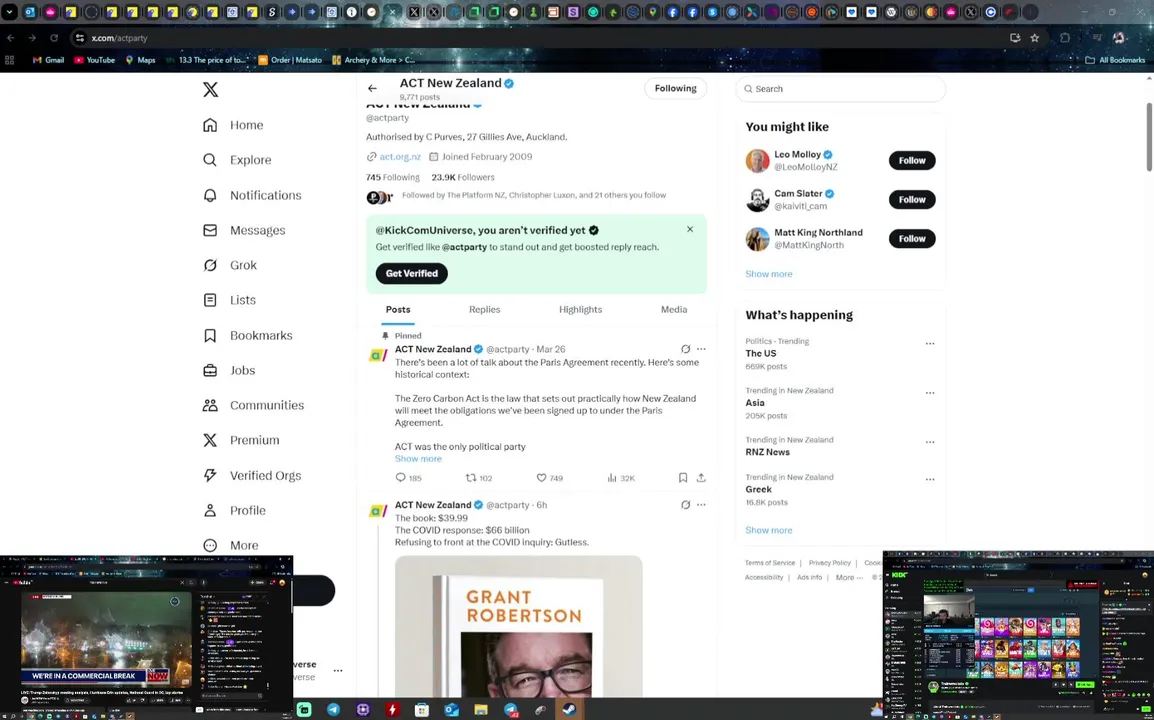Bookmark this page with the star icon
The image size is (1154, 720).
pyautogui.click(x=1035, y=38)
